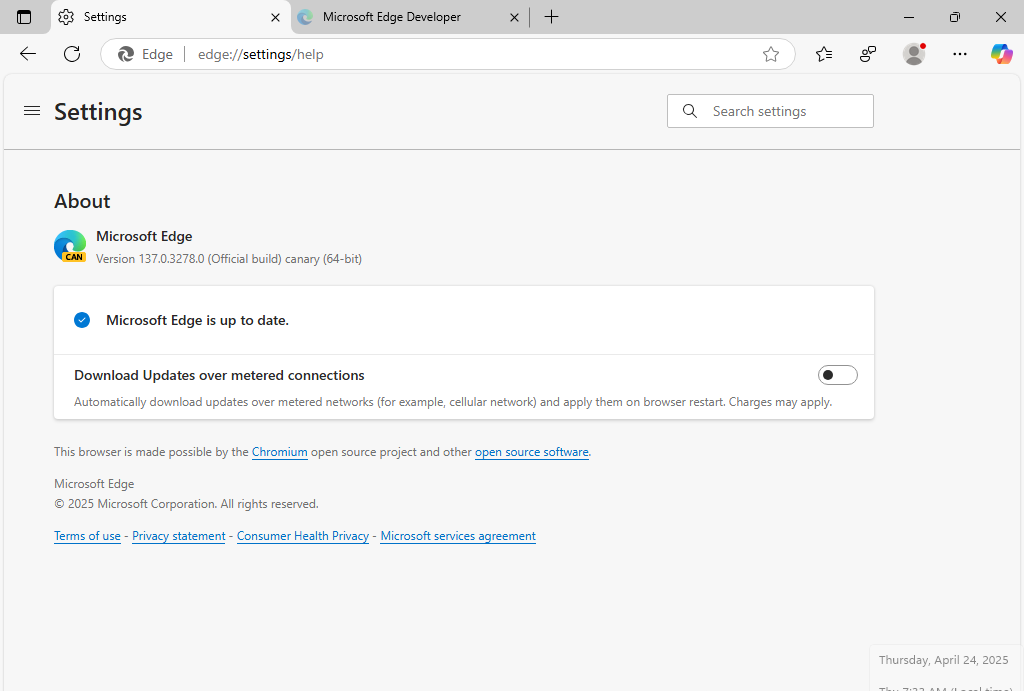This screenshot has height=691, width=1024.
Task: Click the version 137.0.3278.0 text
Action: (229, 259)
